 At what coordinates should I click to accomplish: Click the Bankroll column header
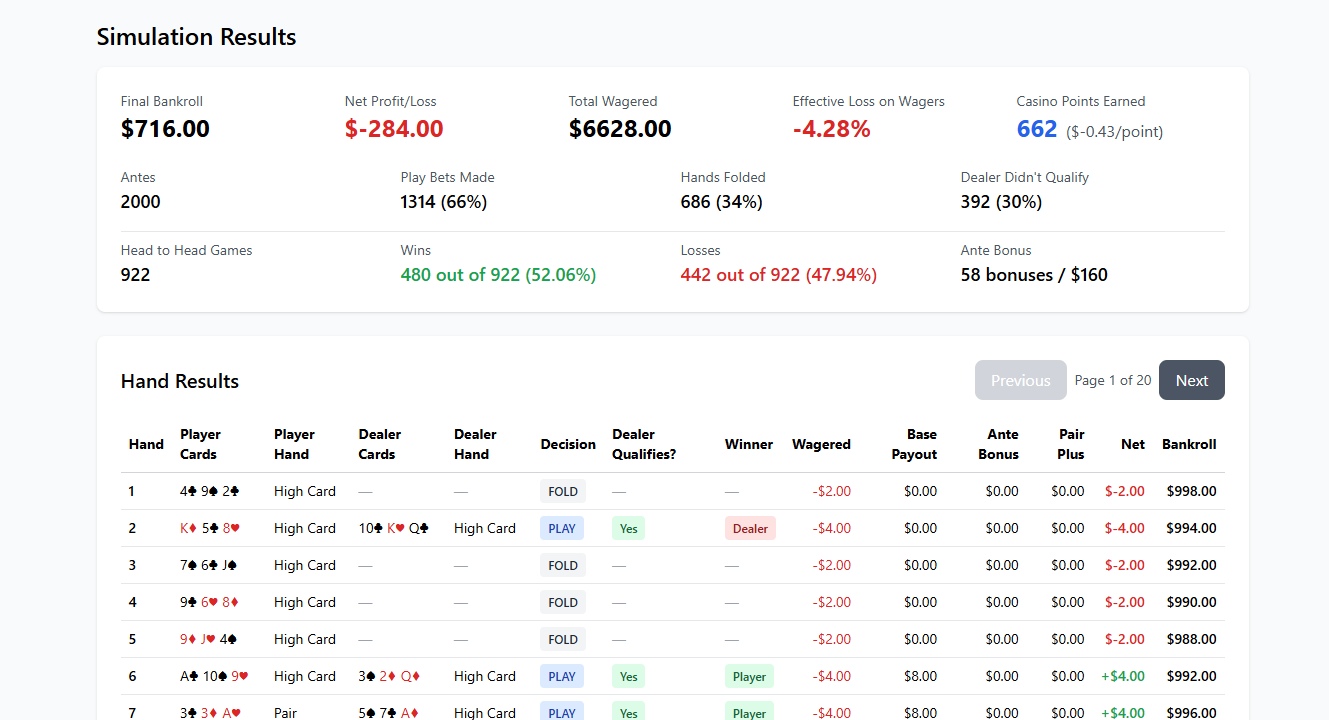pos(1188,444)
